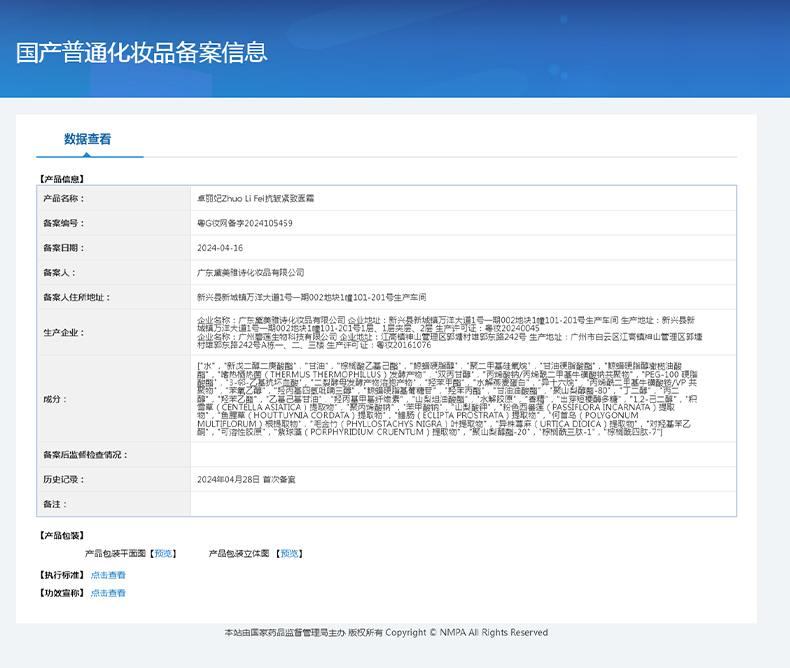Click the 成分 ingredients list text

462,397
